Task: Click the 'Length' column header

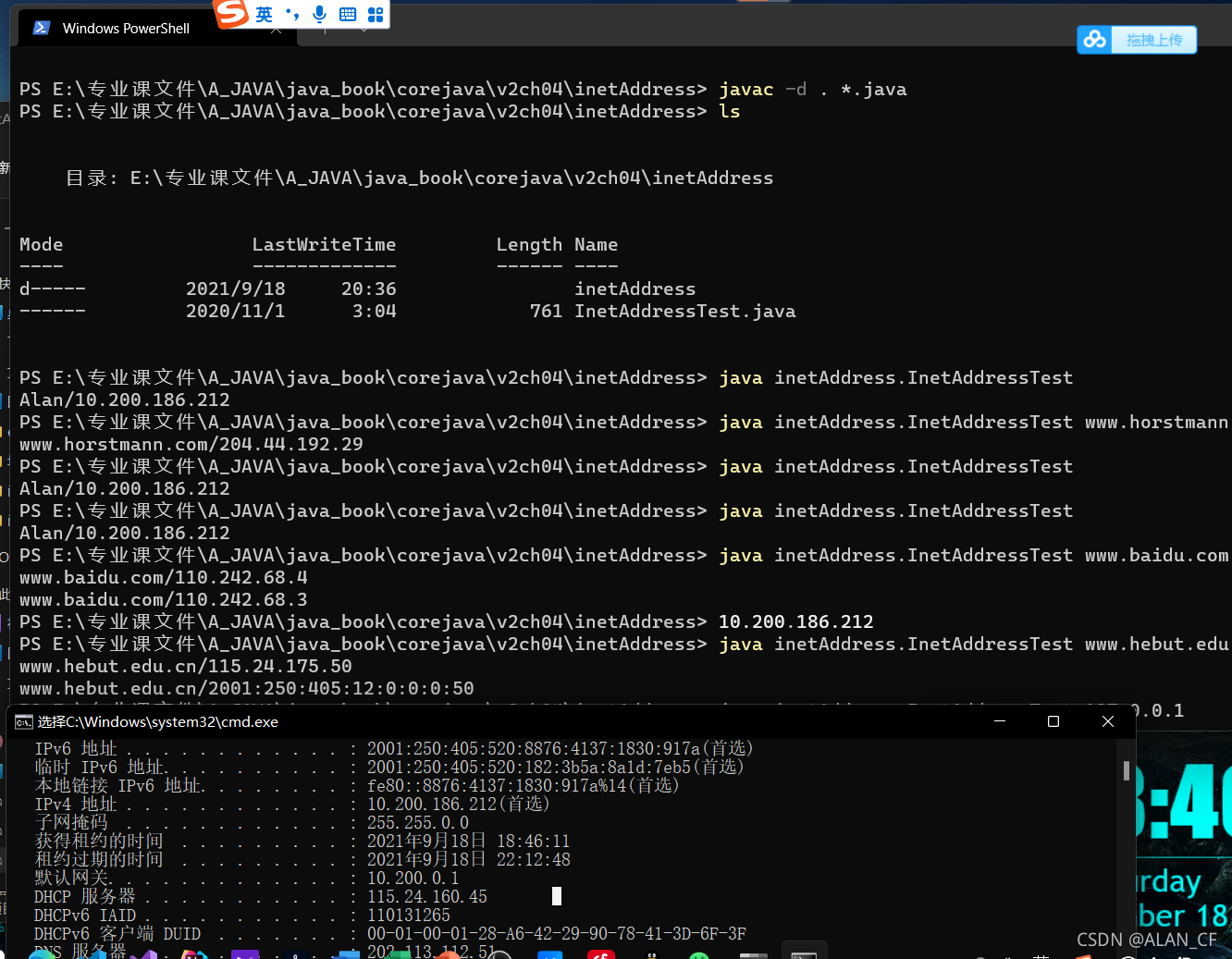Action: tap(529, 245)
